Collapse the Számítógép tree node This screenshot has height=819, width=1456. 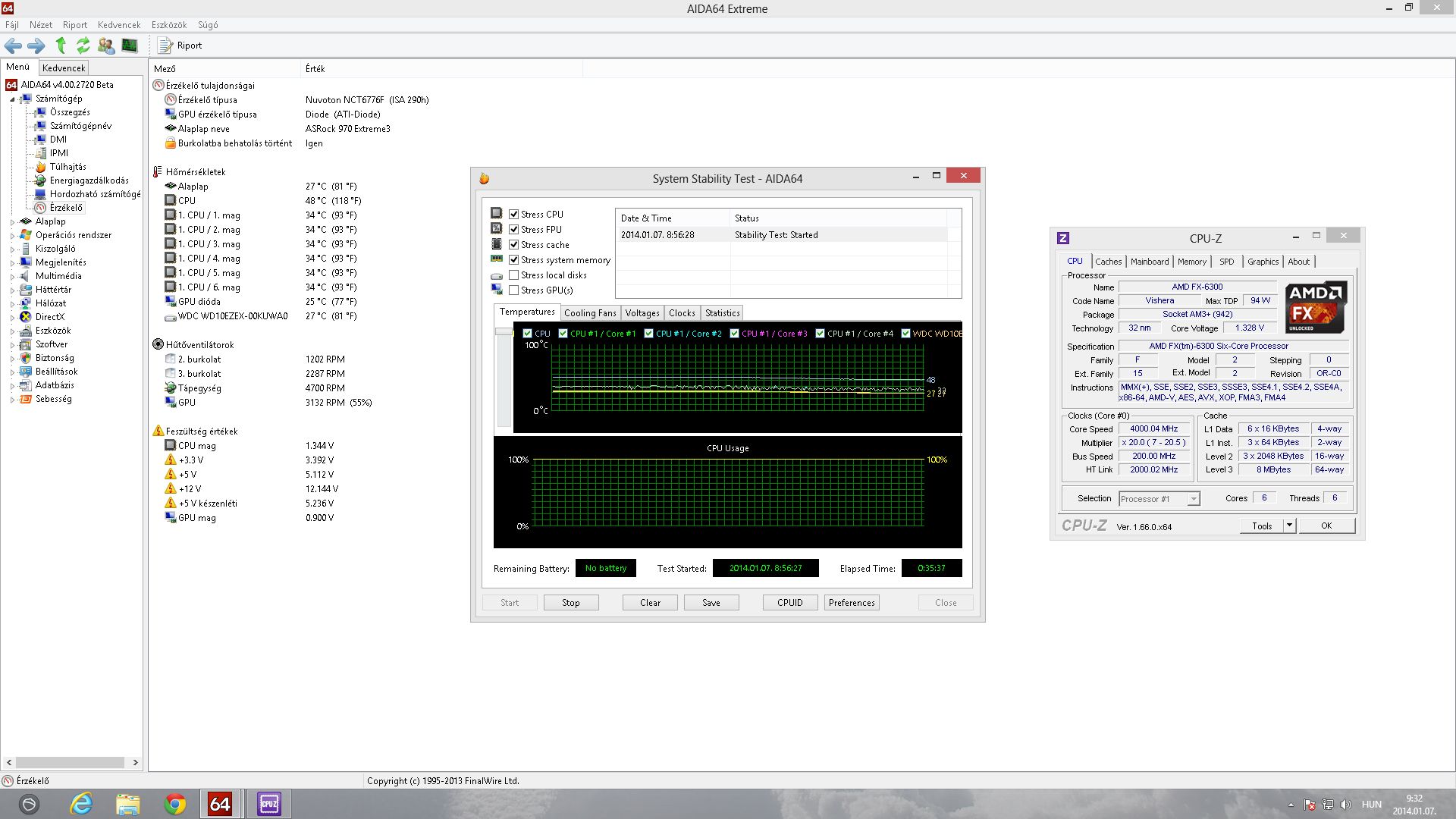(x=12, y=99)
